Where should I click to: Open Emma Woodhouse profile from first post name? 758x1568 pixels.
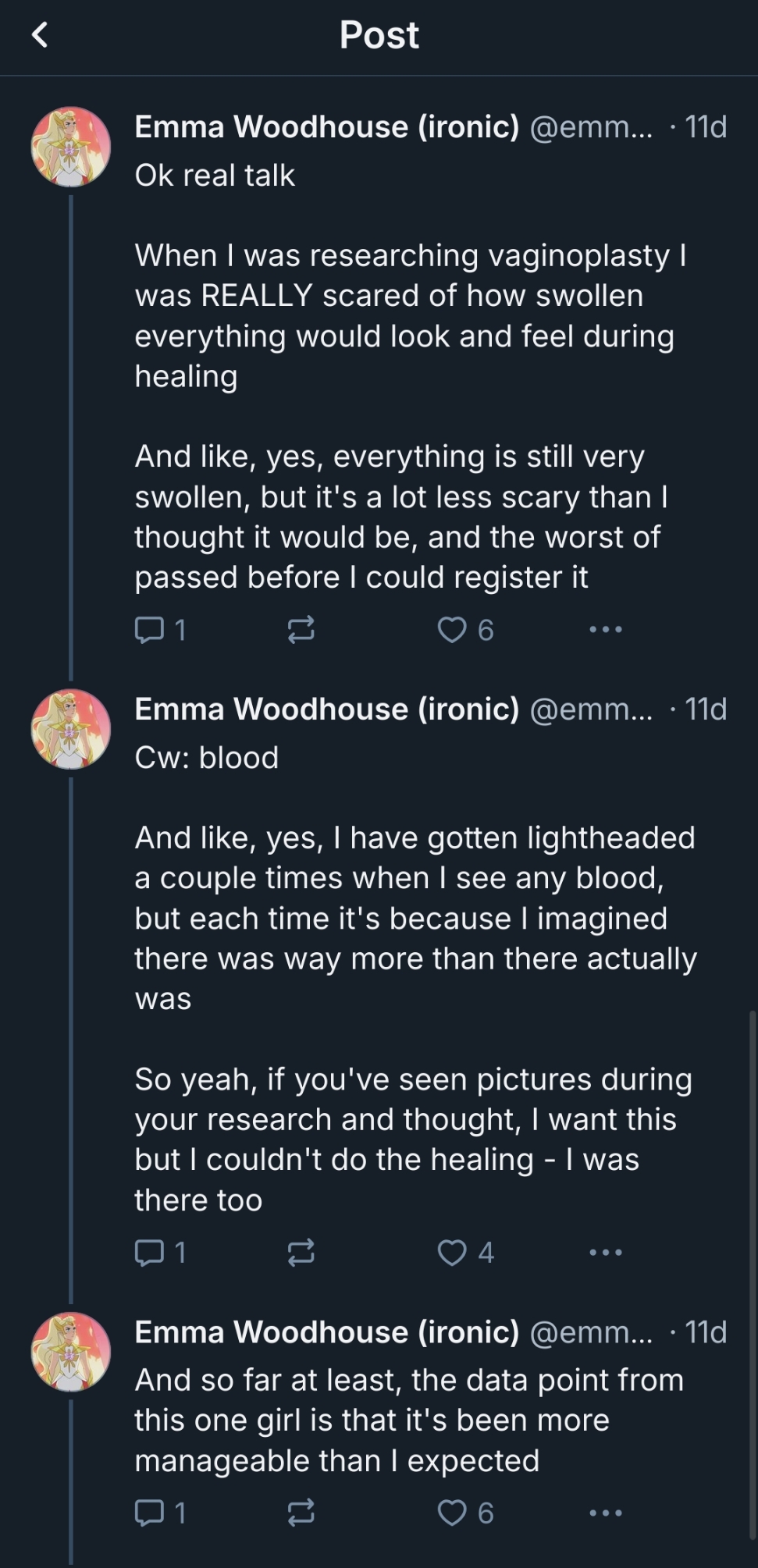click(326, 126)
